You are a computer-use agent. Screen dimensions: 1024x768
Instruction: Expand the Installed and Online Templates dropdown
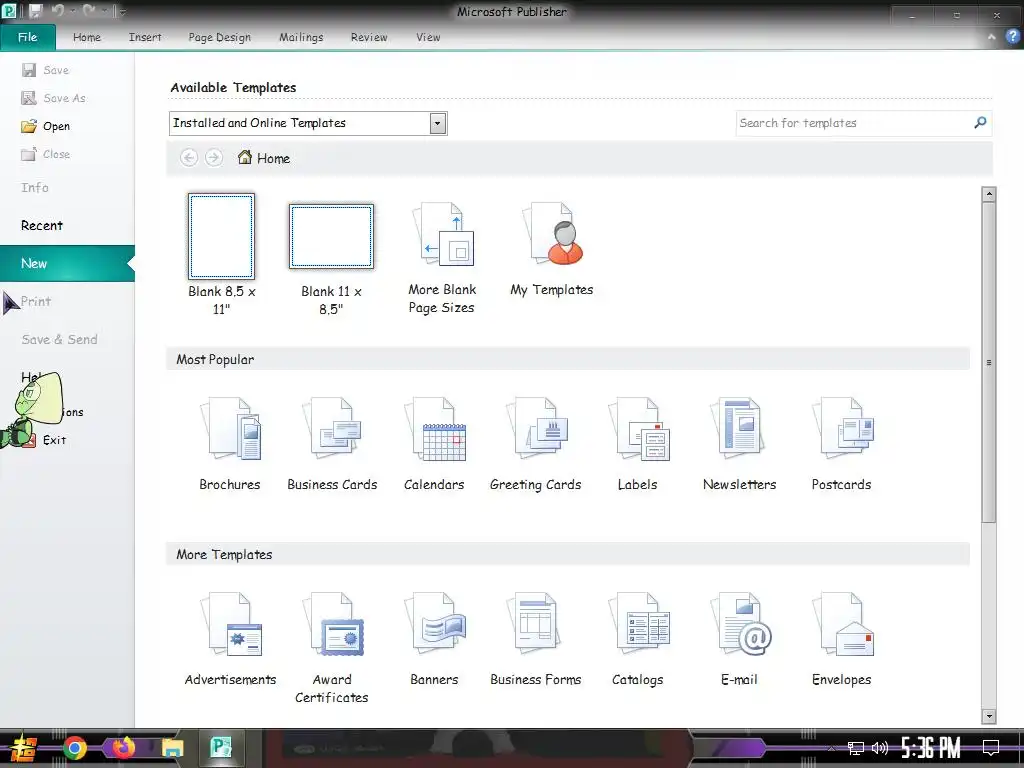438,123
